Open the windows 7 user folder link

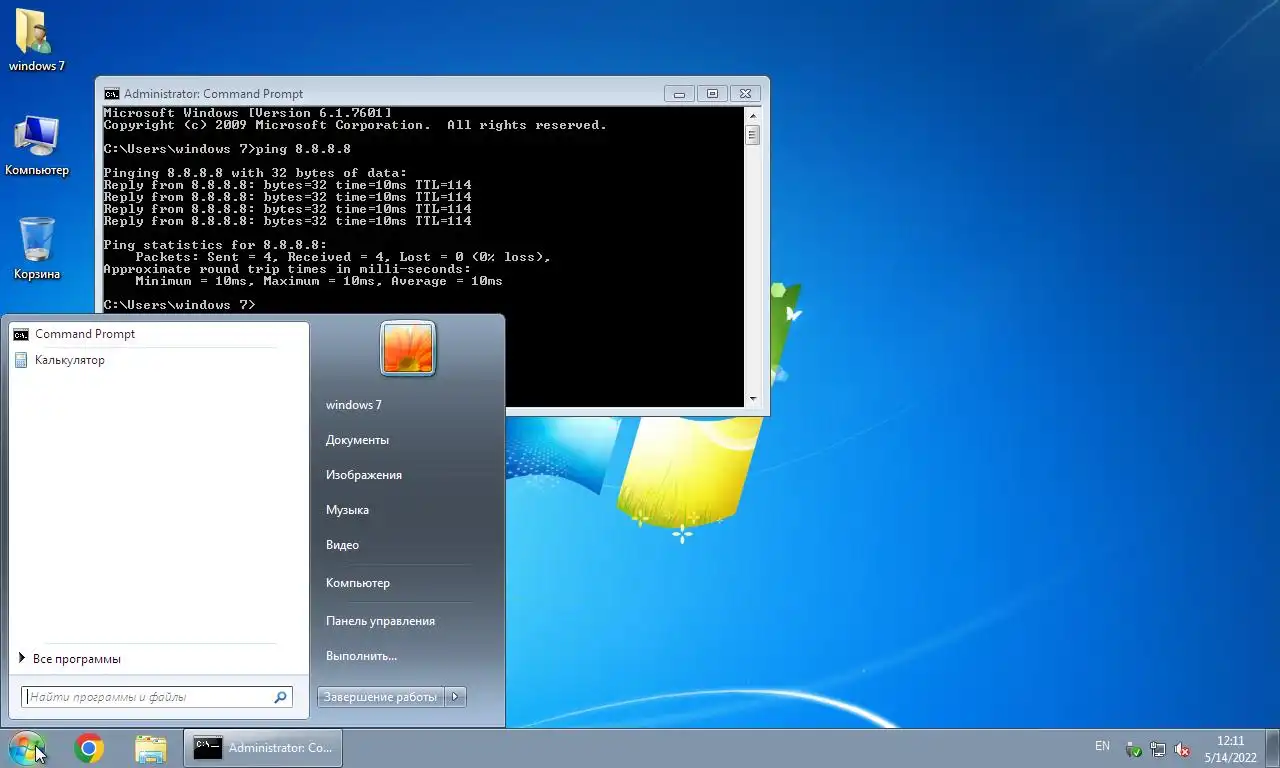[x=354, y=405]
